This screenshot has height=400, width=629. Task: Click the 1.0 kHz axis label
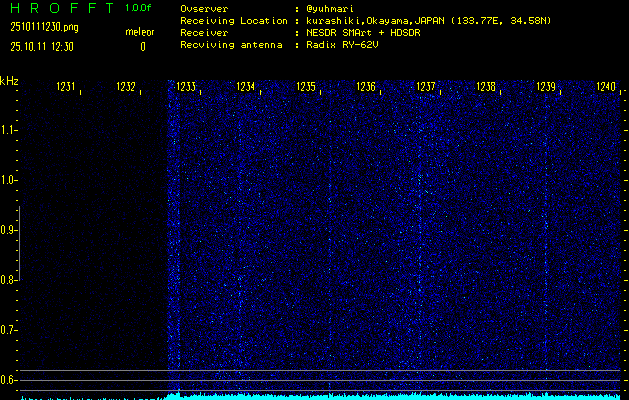pos(8,180)
